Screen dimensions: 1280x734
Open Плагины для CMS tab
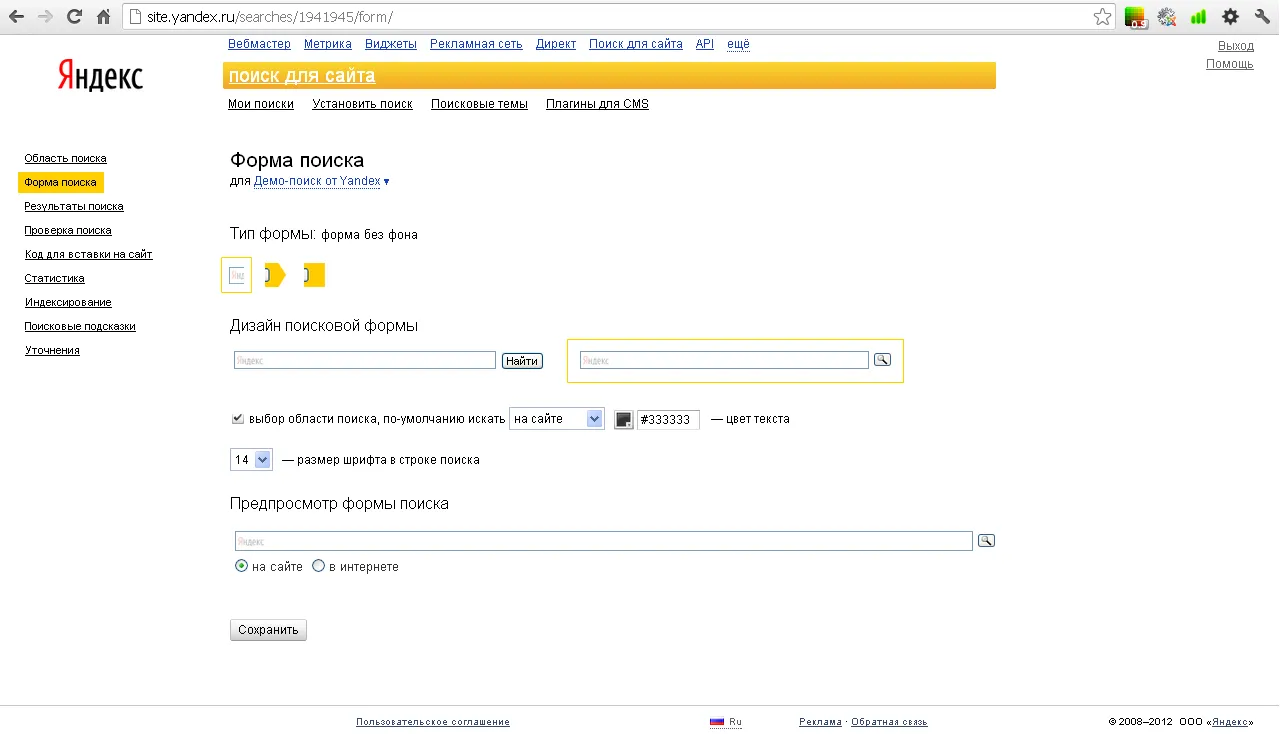pos(597,104)
